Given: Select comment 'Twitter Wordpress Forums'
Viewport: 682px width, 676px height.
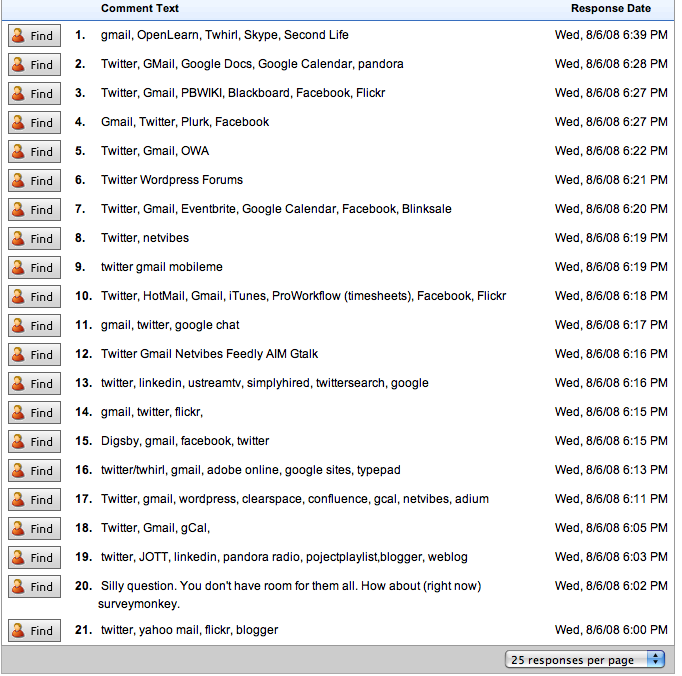Looking at the screenshot, I should click(172, 180).
